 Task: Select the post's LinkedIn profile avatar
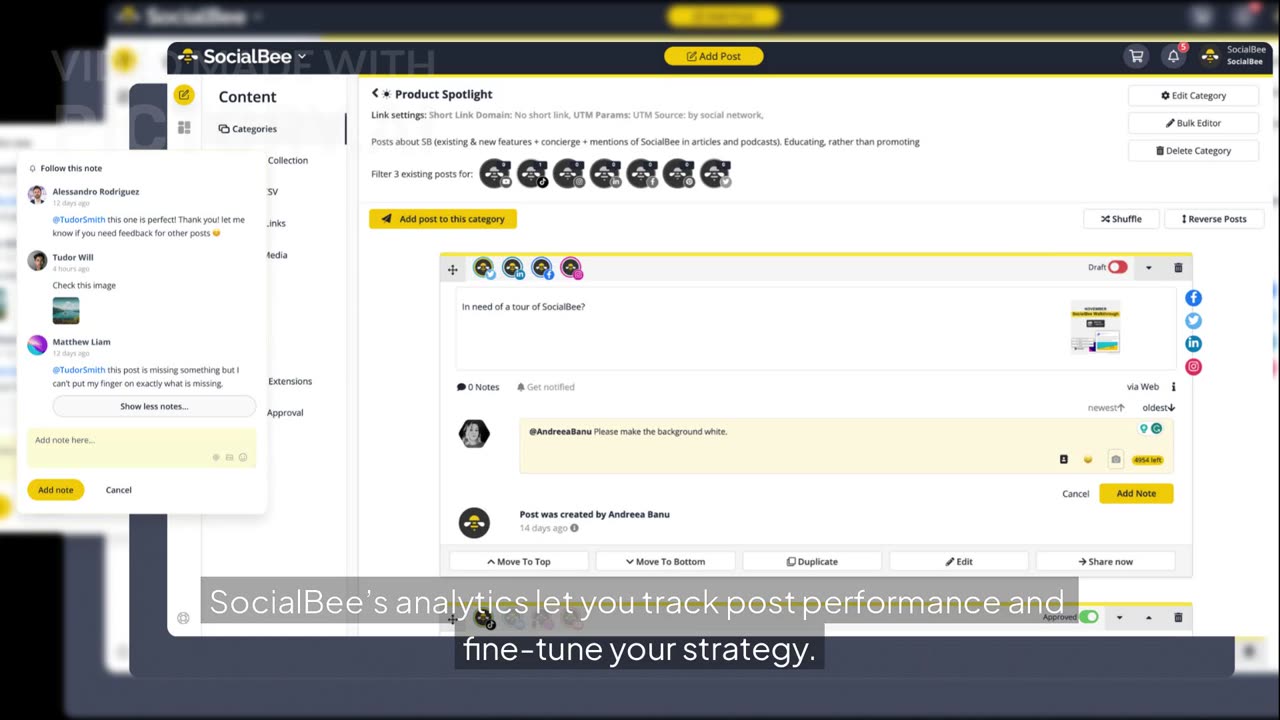tap(513, 268)
